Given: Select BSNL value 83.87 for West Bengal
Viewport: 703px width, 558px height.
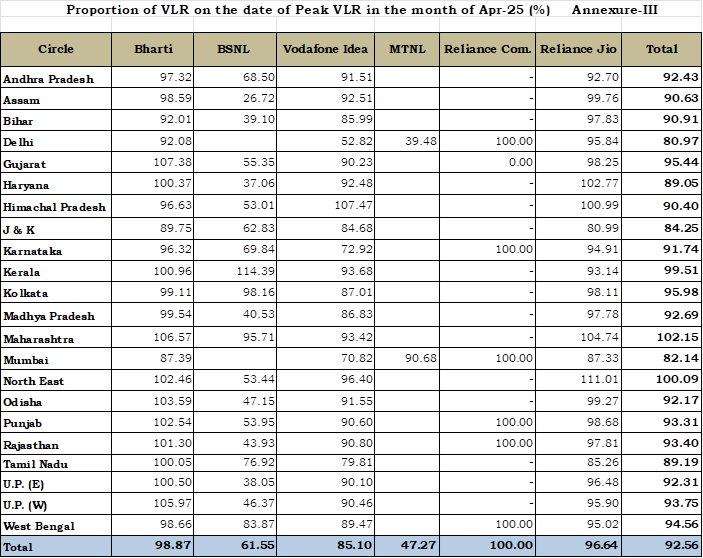Looking at the screenshot, I should point(259,524).
